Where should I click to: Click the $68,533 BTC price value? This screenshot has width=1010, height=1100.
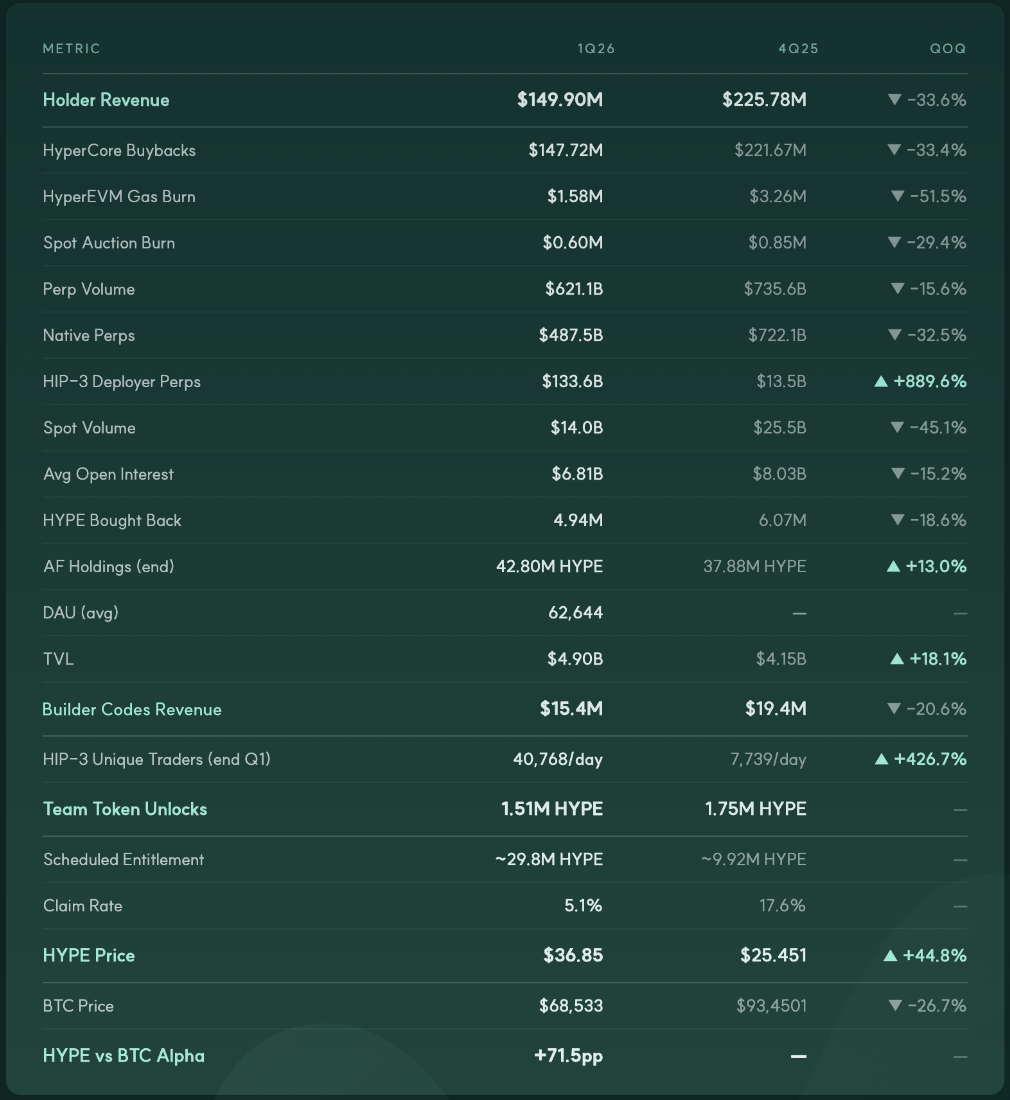coord(571,1007)
